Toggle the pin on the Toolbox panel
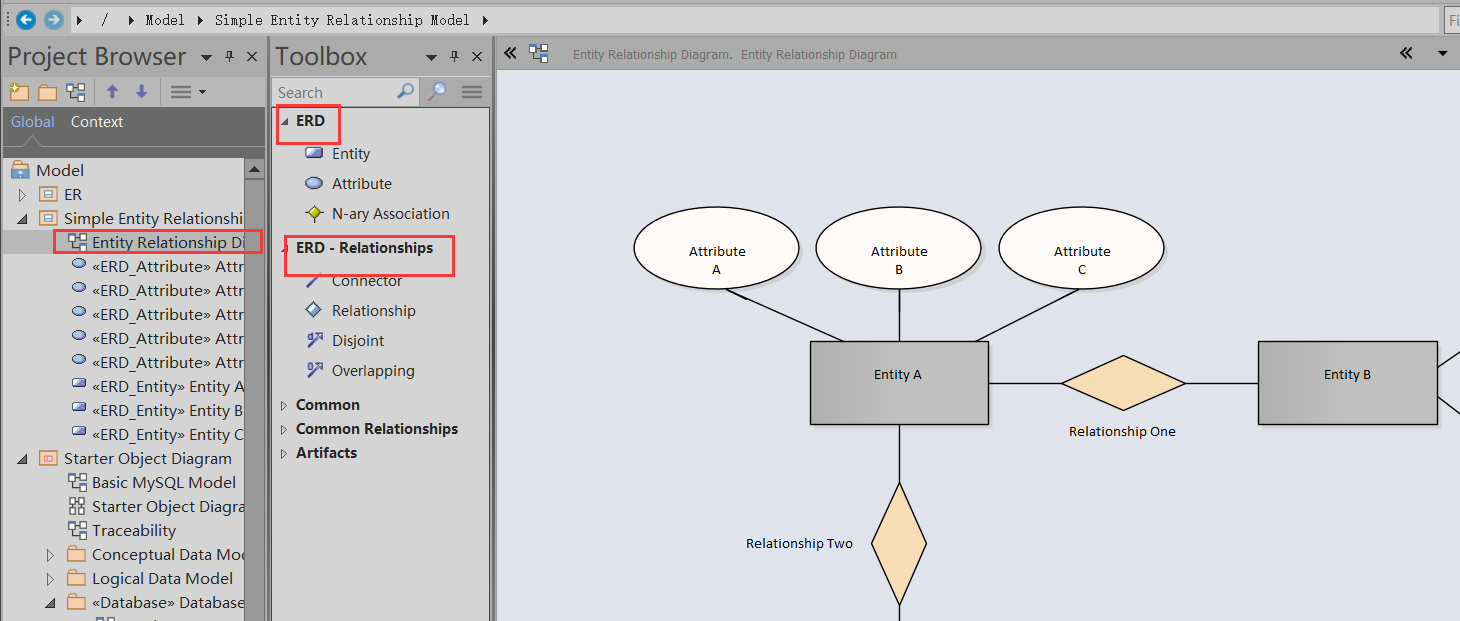The height and width of the screenshot is (621, 1460). click(454, 56)
